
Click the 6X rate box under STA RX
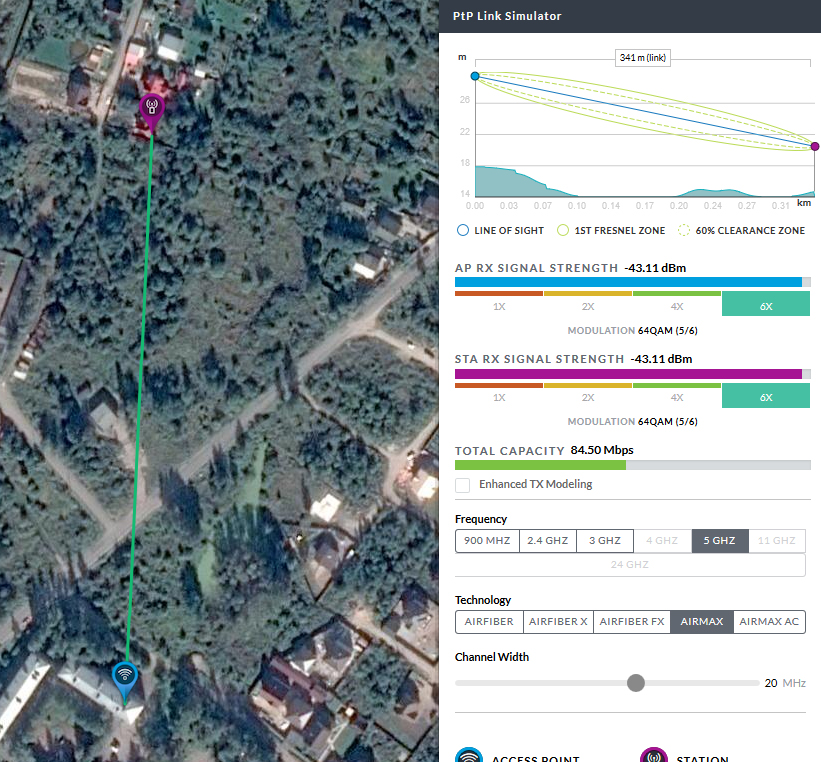coord(765,395)
